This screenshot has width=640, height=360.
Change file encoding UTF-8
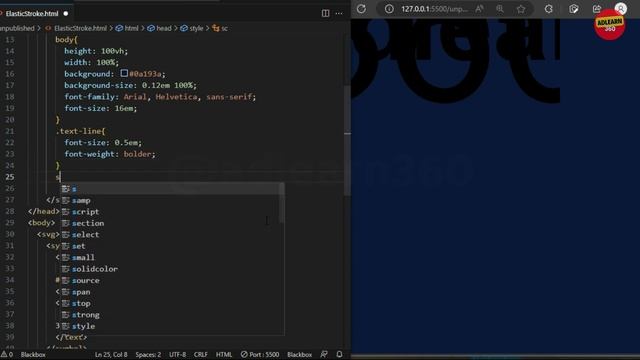[178, 354]
